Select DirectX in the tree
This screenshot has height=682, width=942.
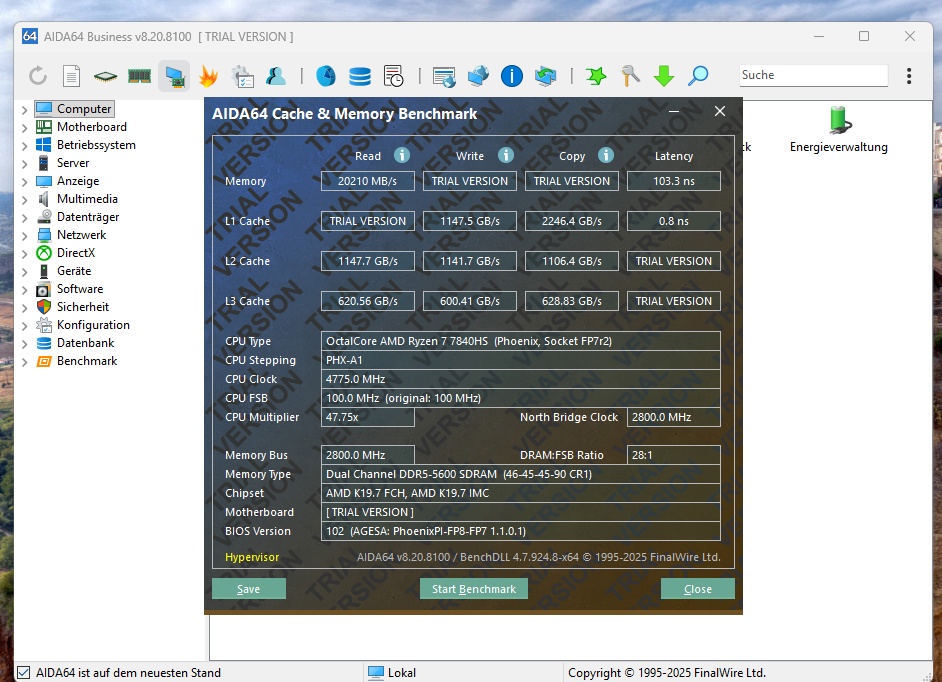76,253
